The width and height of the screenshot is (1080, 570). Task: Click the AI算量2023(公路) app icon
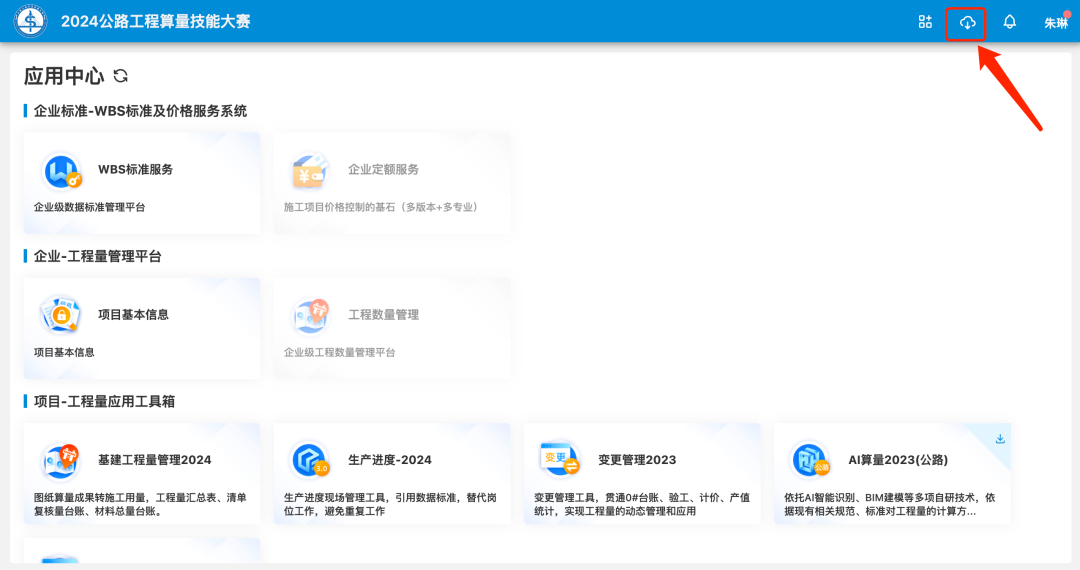(x=810, y=460)
